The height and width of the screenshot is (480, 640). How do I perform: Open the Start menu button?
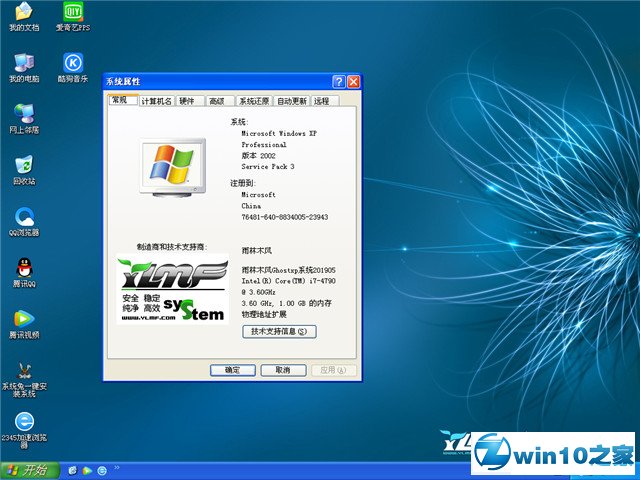click(x=29, y=471)
